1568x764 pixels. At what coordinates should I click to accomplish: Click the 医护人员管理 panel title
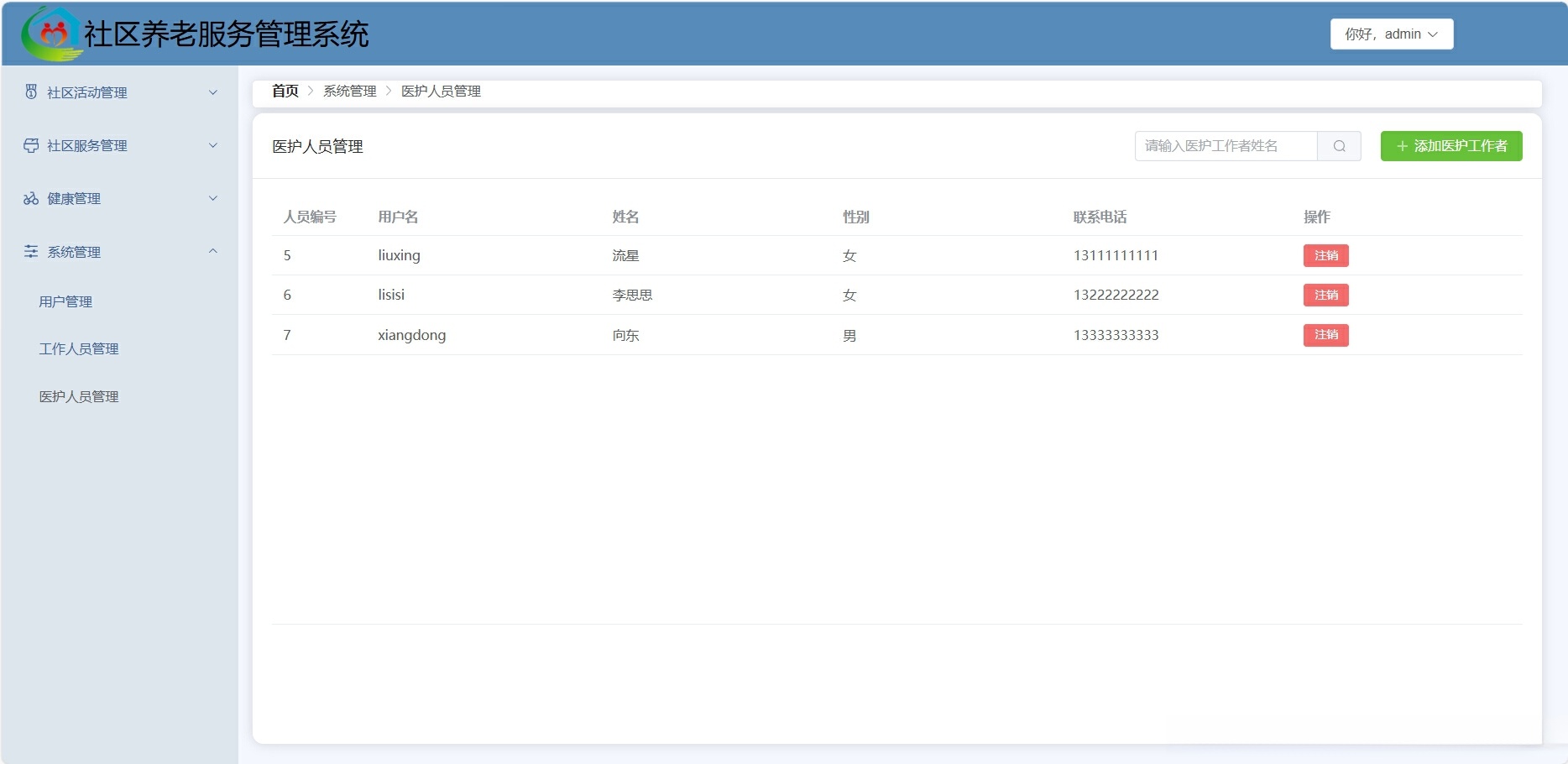317,146
